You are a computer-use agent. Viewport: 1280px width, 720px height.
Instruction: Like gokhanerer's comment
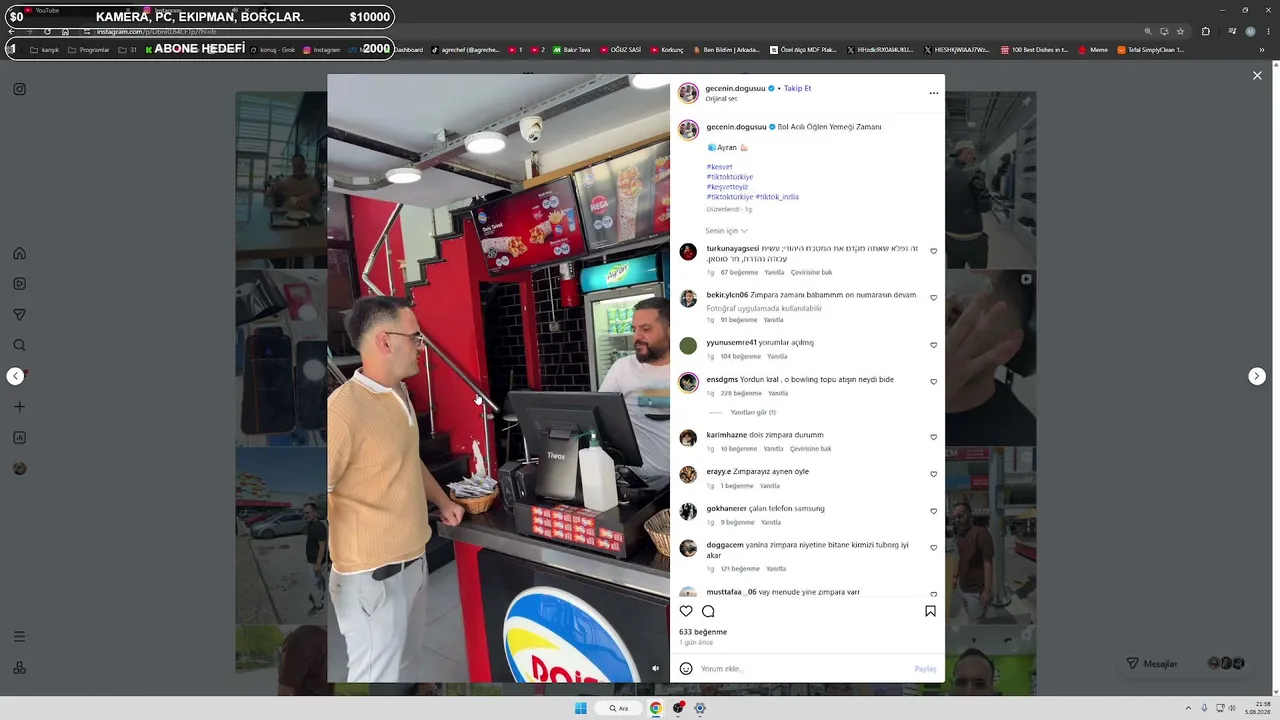pos(934,511)
